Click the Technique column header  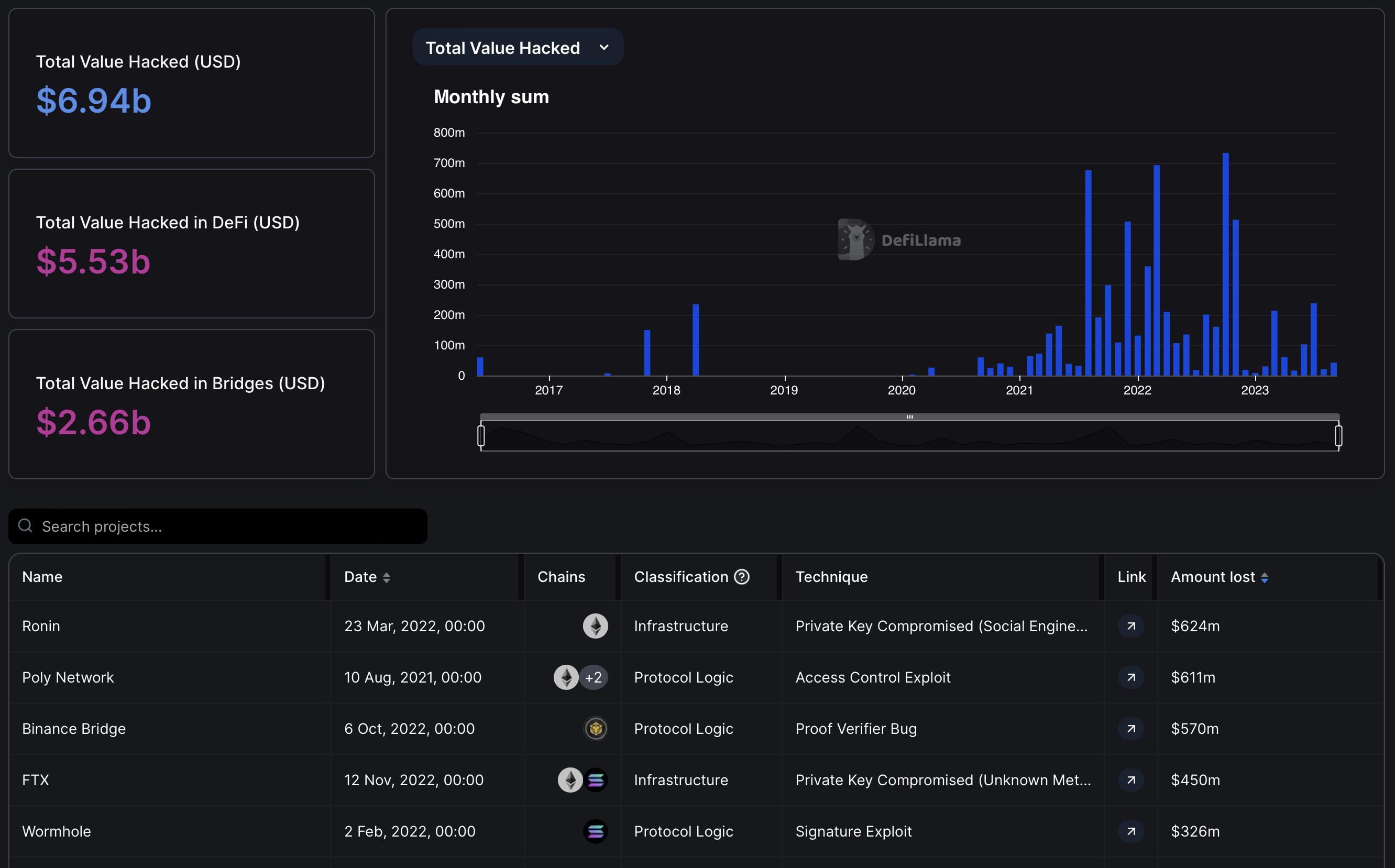tap(831, 577)
